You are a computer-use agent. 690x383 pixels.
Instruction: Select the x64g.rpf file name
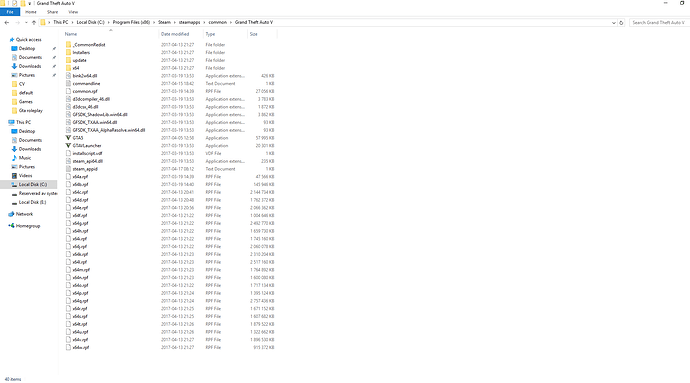point(81,223)
